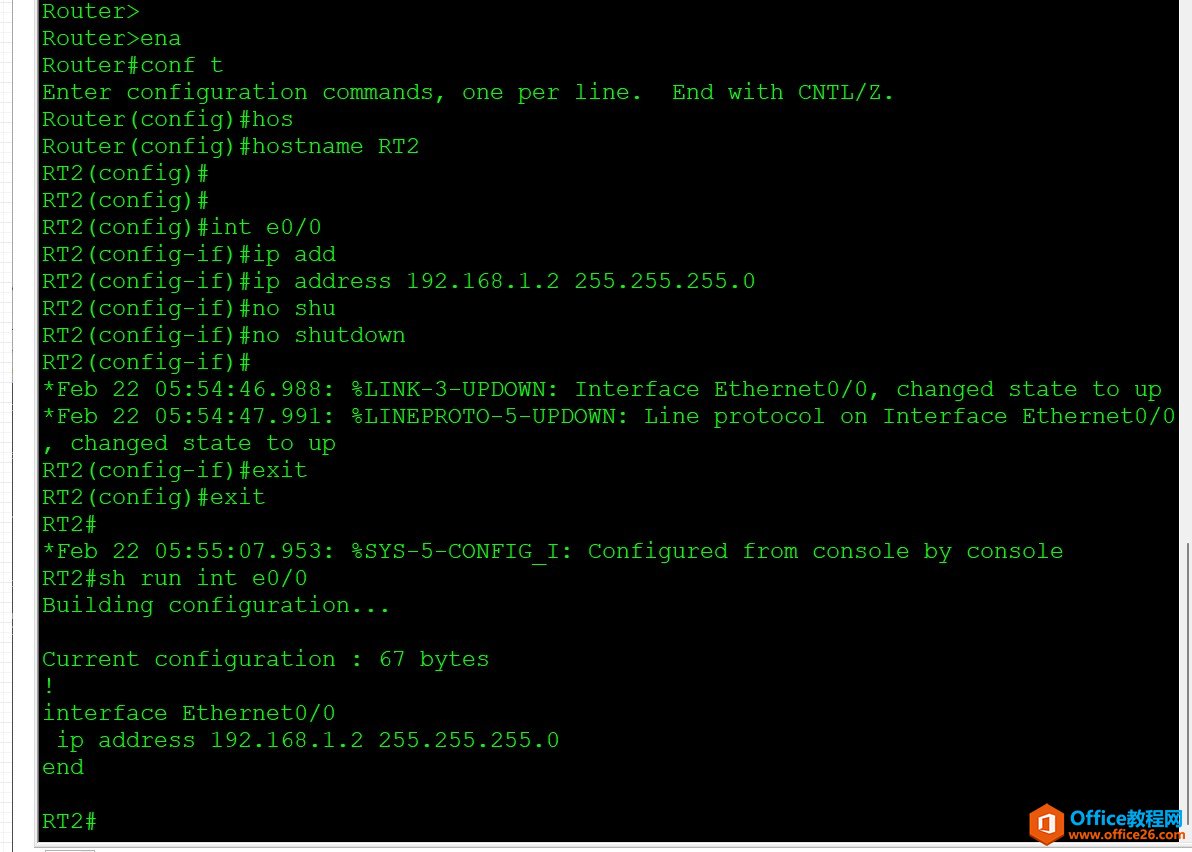Open the www.office26.com watermark link
Image resolution: width=1192 pixels, height=852 pixels.
click(x=1126, y=835)
